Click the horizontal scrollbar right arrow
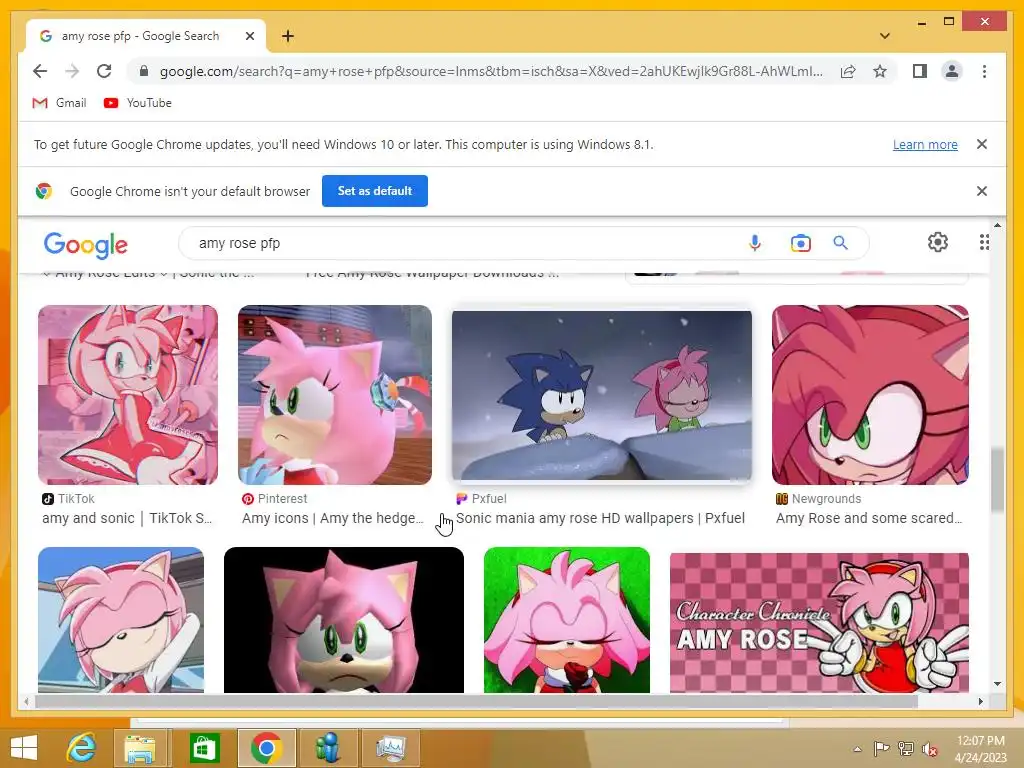The height and width of the screenshot is (768, 1024). (980, 701)
